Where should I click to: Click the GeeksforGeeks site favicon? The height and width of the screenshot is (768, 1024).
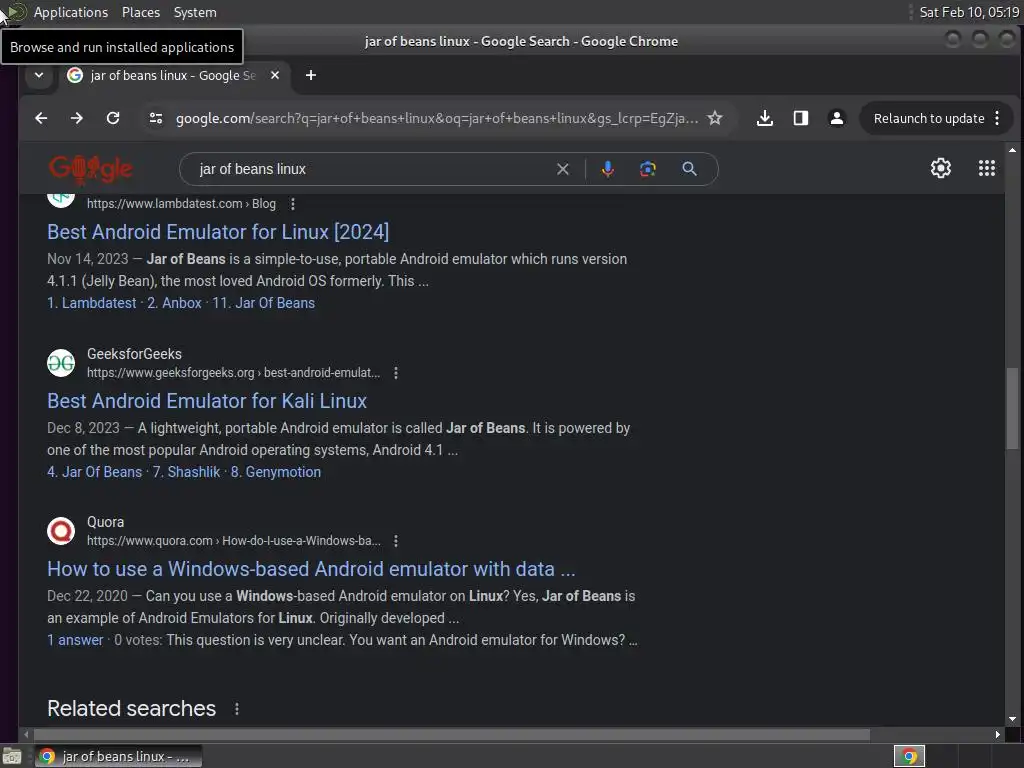(61, 363)
